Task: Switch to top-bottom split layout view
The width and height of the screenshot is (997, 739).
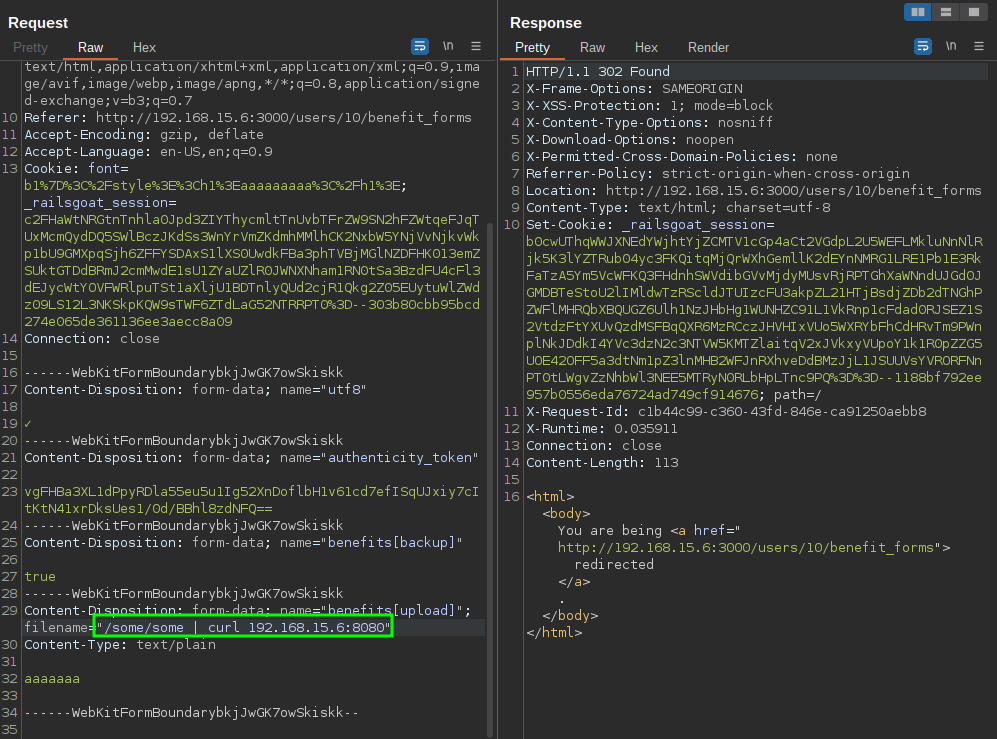Action: tap(945, 12)
